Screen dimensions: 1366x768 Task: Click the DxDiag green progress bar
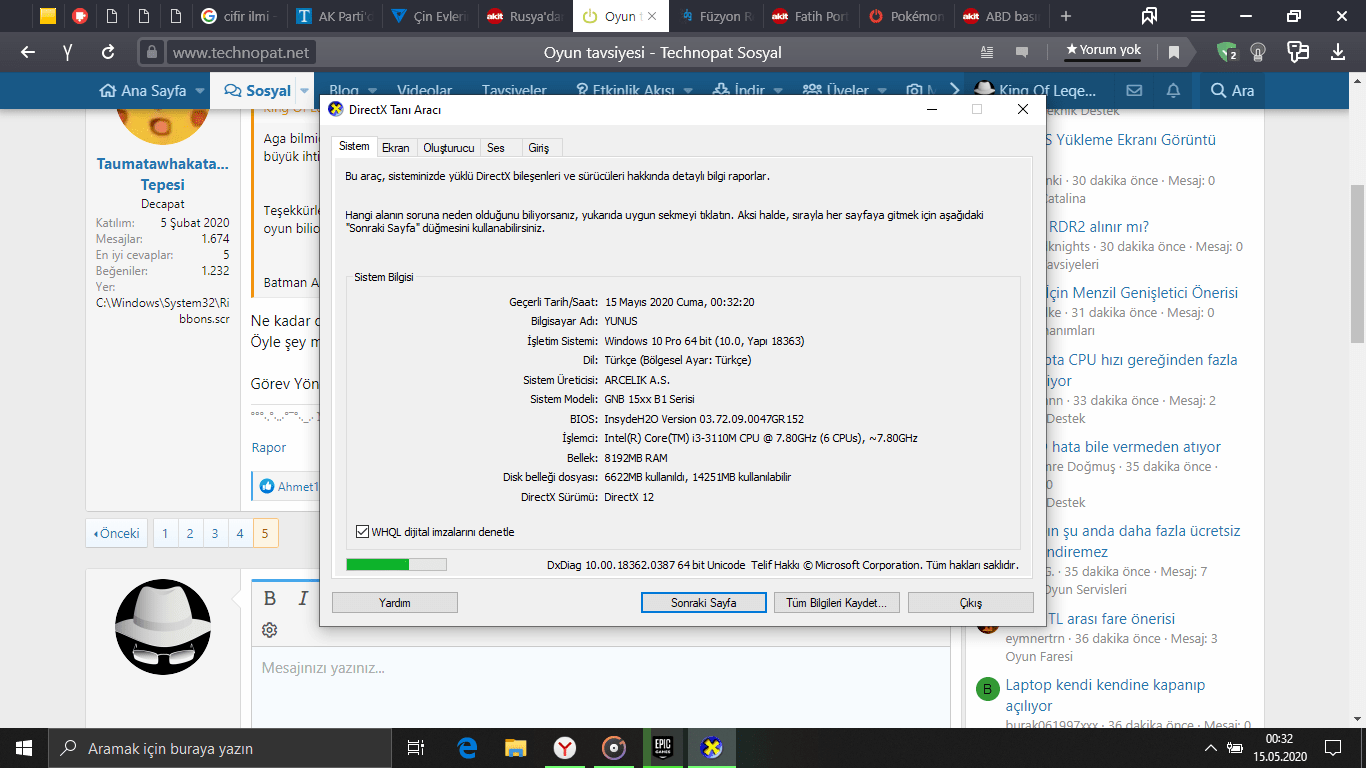point(396,565)
